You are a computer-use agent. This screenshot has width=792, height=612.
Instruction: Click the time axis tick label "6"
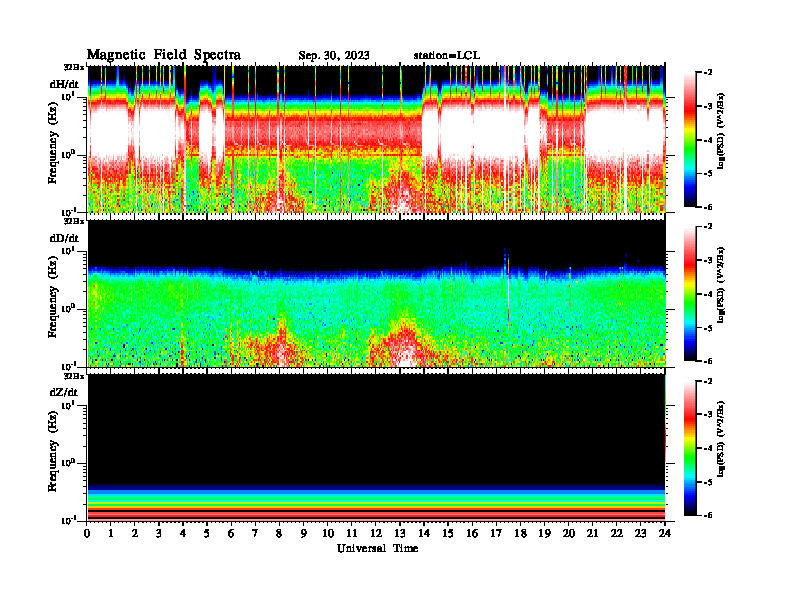click(x=231, y=533)
